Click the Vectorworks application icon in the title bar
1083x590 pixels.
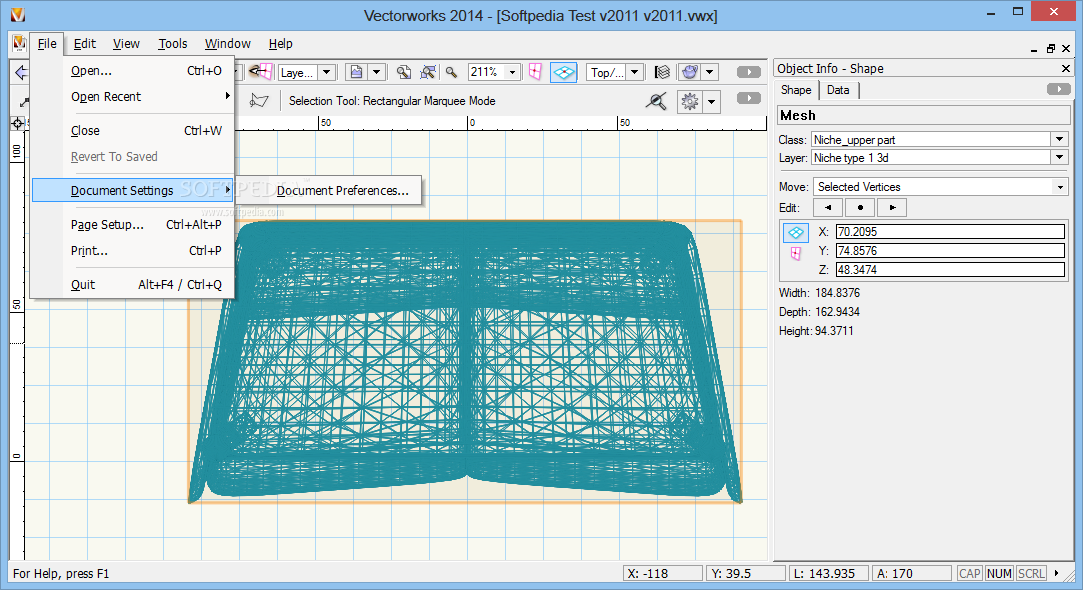(x=18, y=15)
